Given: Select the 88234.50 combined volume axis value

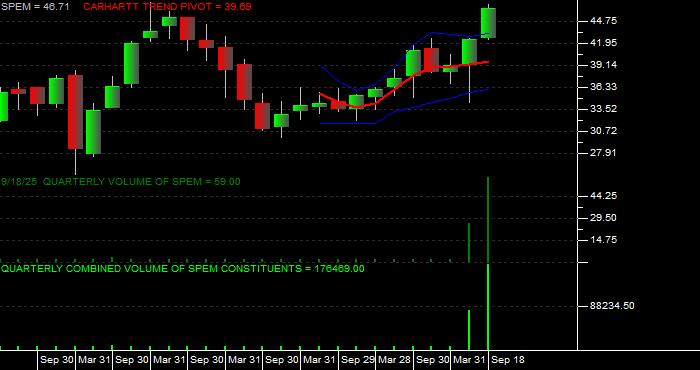Looking at the screenshot, I should tap(612, 306).
